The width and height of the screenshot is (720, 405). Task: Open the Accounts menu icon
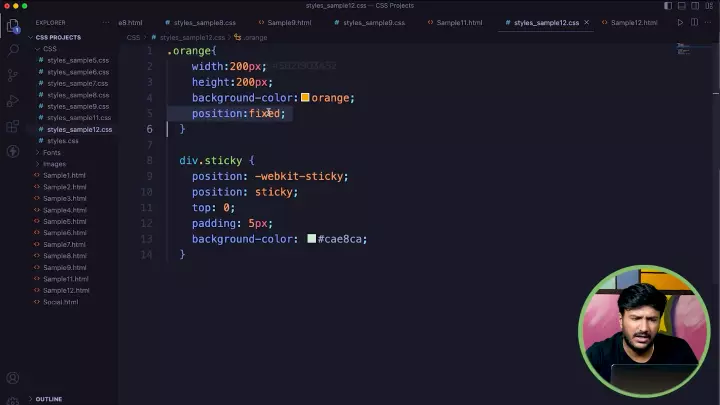(13, 378)
